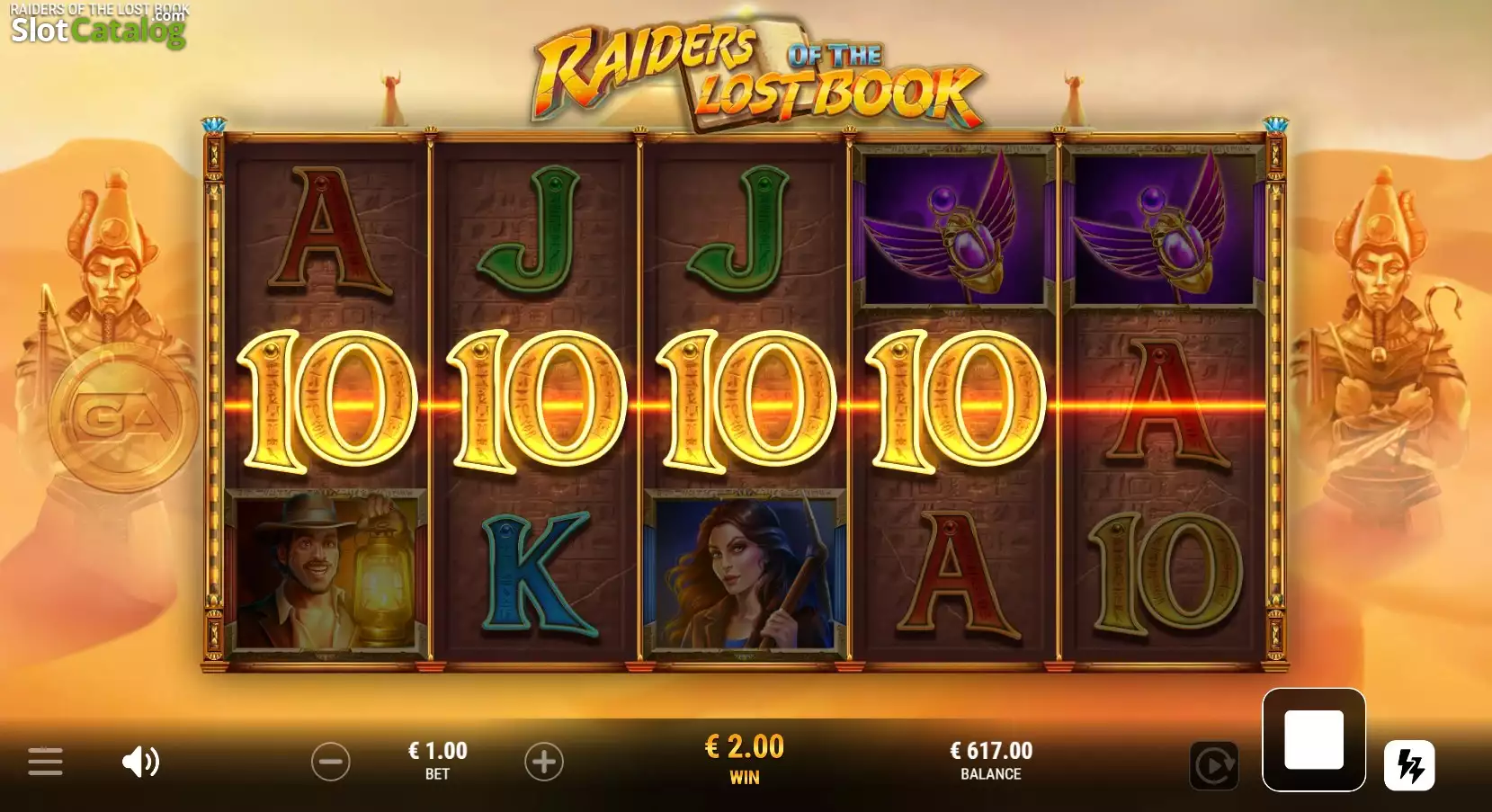Open the SlotCatalog.com logo link
This screenshot has height=812, width=1492.
pyautogui.click(x=98, y=27)
